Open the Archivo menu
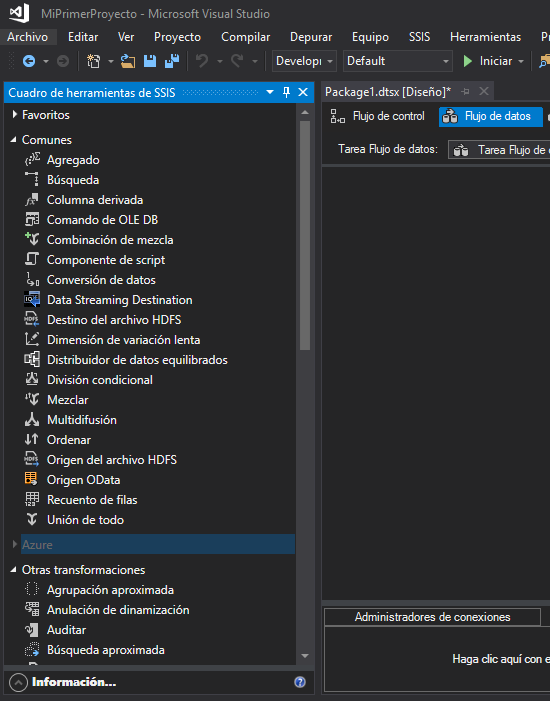Image resolution: width=550 pixels, height=701 pixels. pyautogui.click(x=28, y=37)
